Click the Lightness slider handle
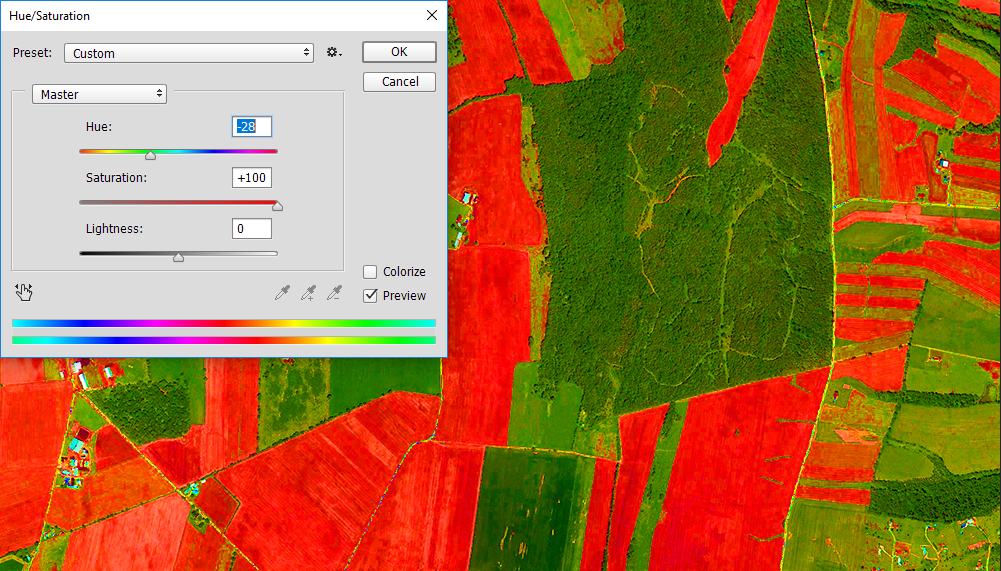Viewport: 1001px width, 571px height. point(178,257)
